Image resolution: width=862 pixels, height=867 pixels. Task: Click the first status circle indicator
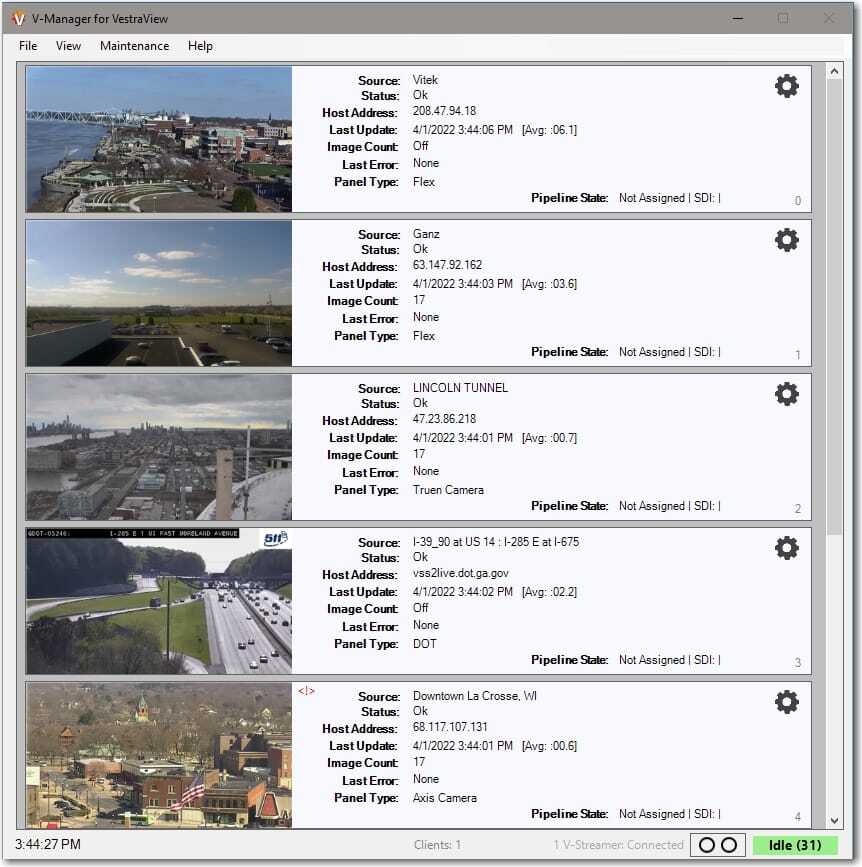(x=707, y=845)
